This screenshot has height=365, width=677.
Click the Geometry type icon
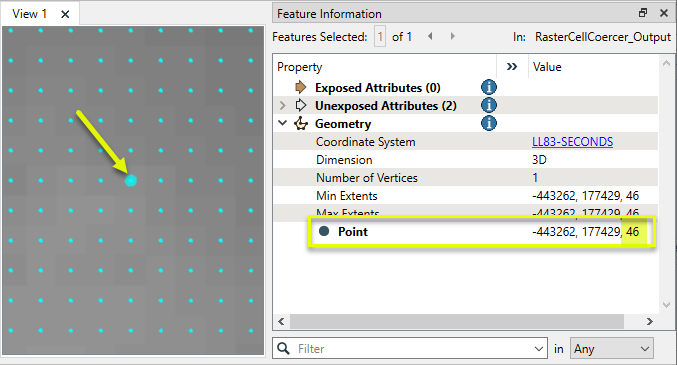(x=301, y=124)
